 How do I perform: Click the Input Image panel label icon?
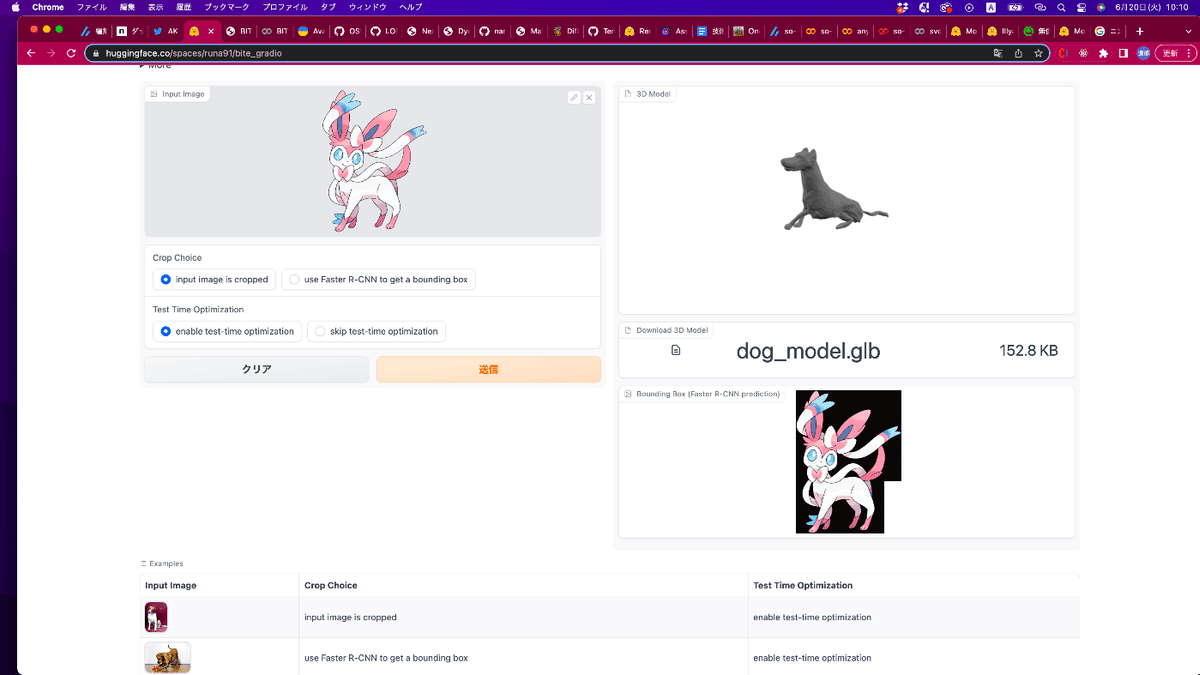point(154,93)
